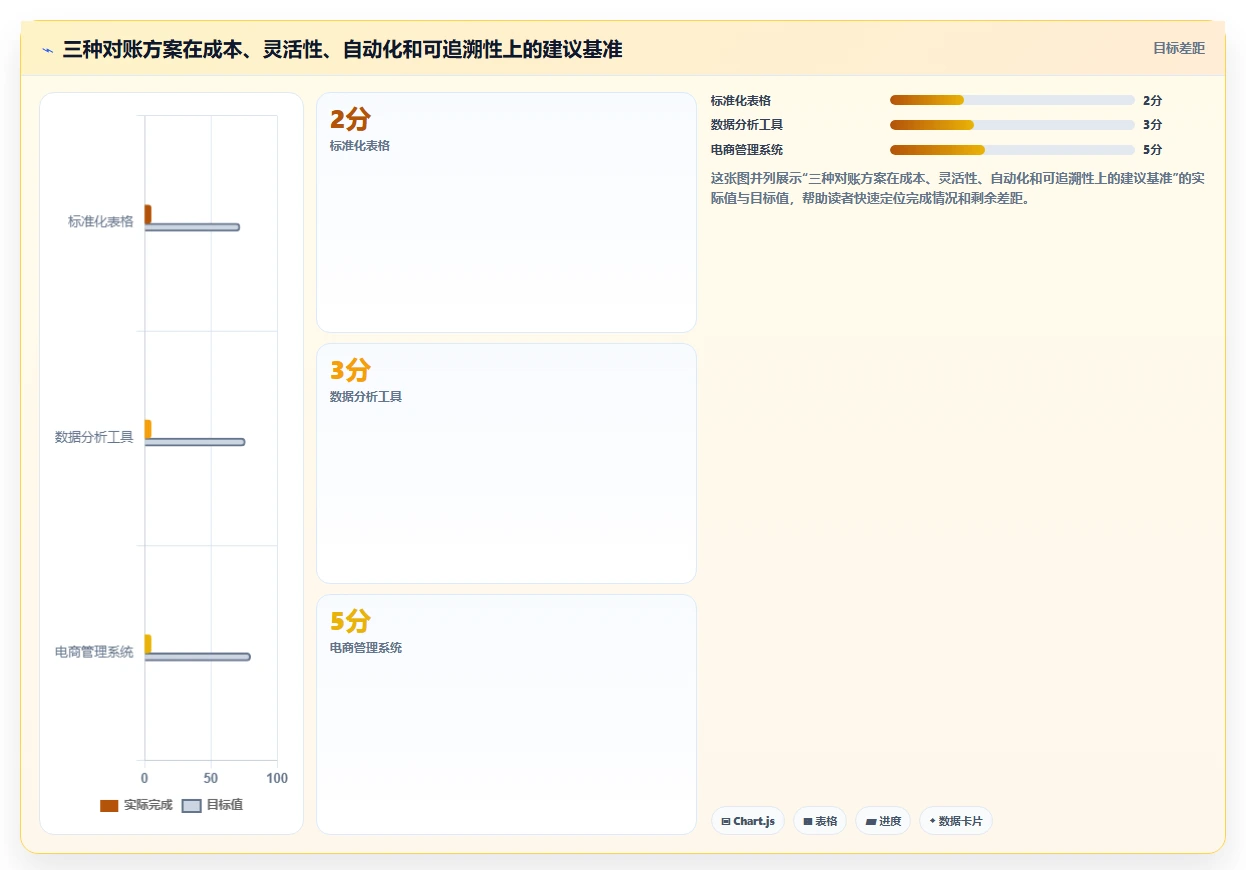Toggle the 实际完成 legend item
Viewport: 1246px width, 870px height.
click(136, 805)
